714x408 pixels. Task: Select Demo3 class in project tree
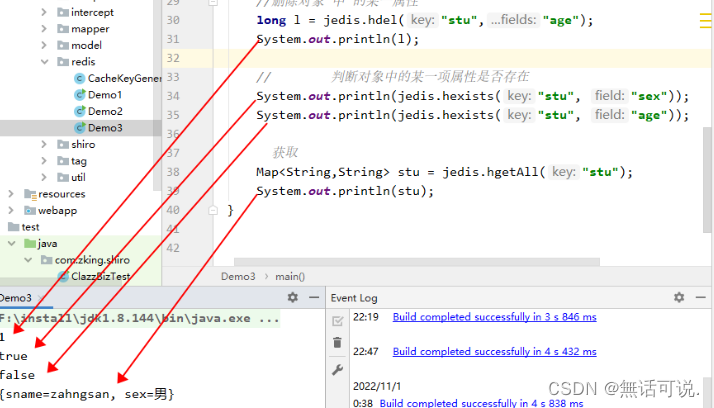105,128
